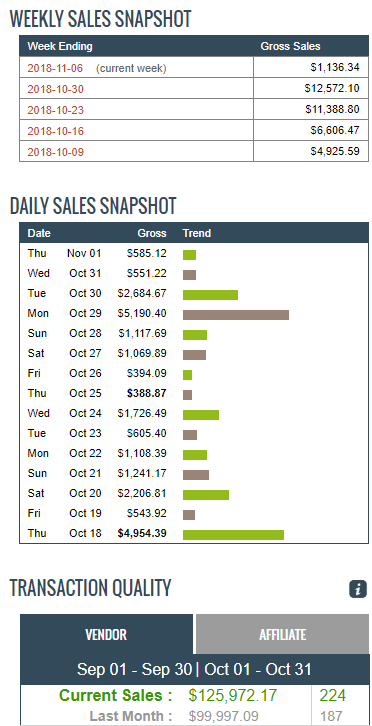This screenshot has width=372, height=726.
Task: Click the Current Sales $125,972.17 figure
Action: [233, 695]
